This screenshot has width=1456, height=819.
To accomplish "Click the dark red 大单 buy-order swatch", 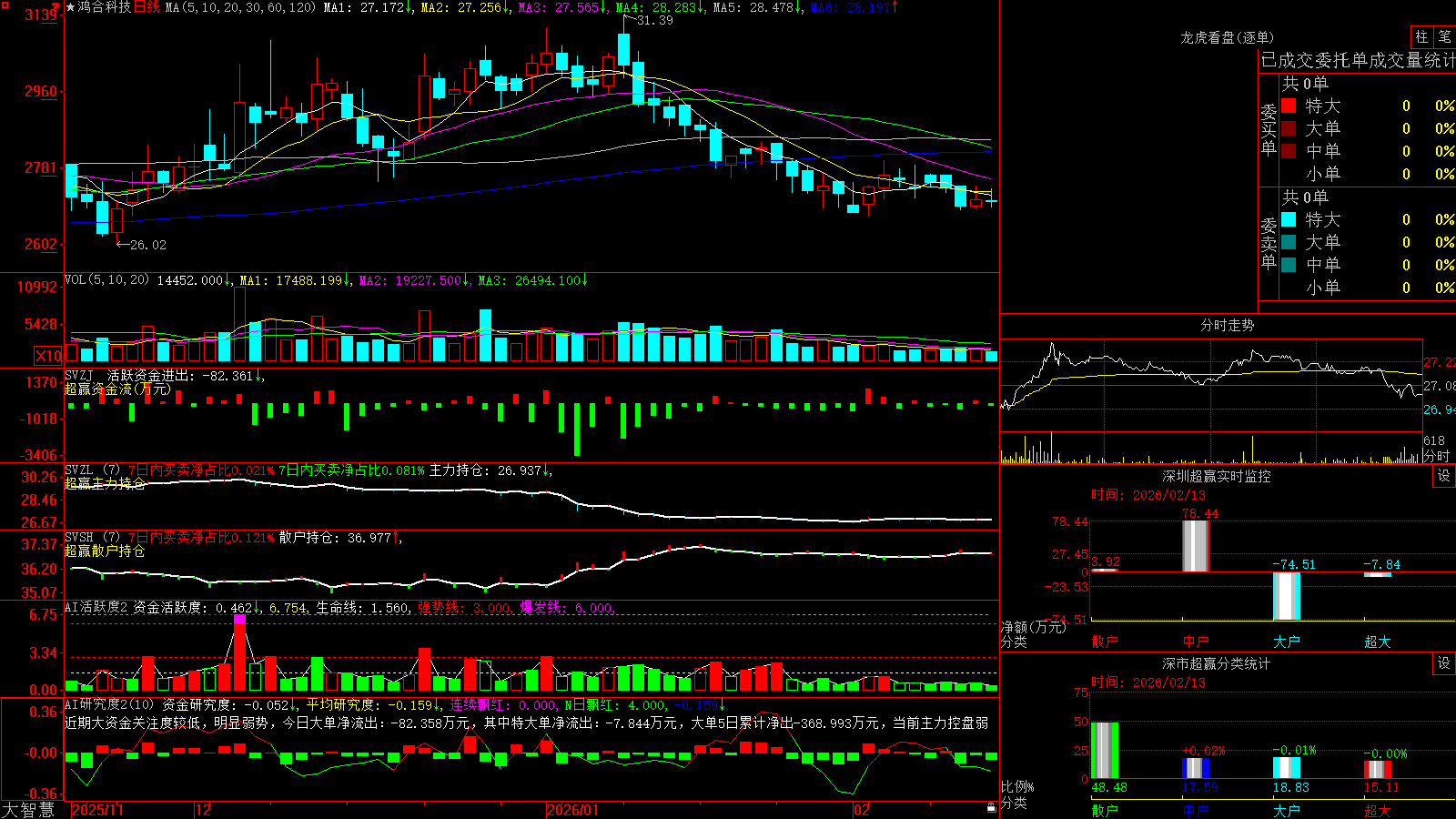I will [x=1289, y=128].
